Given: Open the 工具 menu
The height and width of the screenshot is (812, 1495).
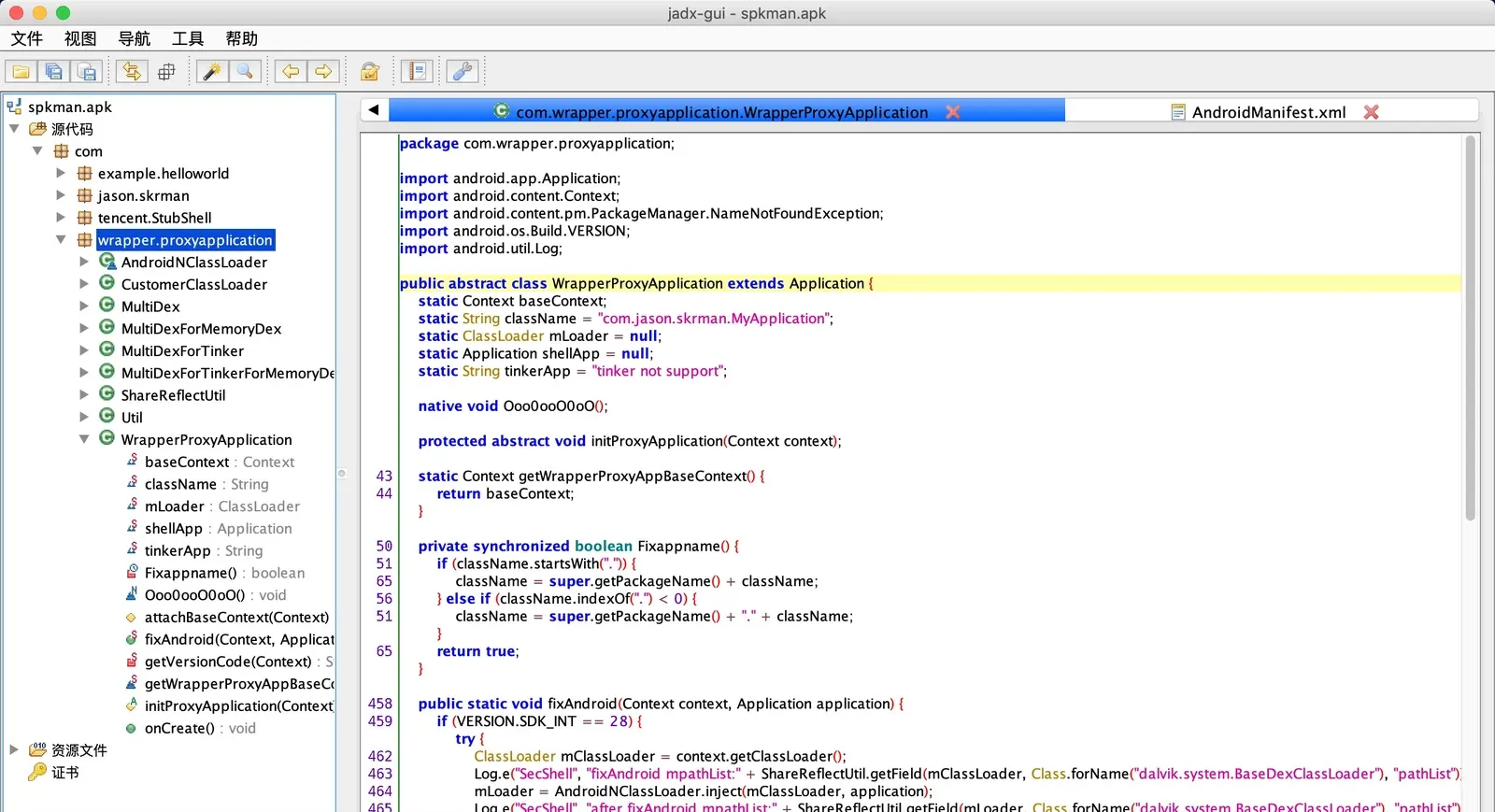Looking at the screenshot, I should point(187,38).
